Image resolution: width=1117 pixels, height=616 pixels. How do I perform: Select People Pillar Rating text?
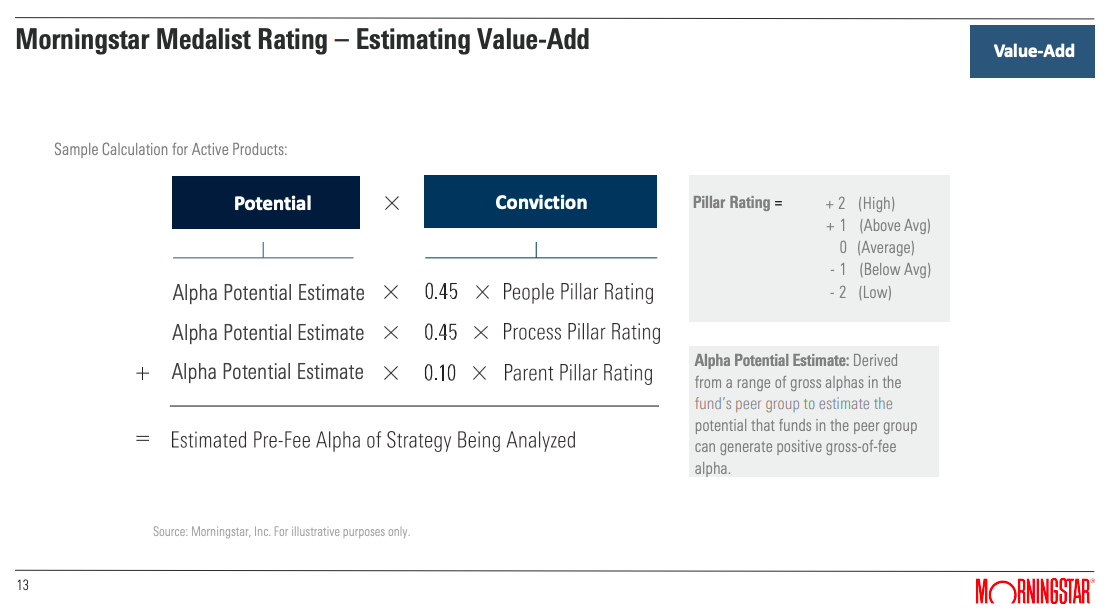(578, 292)
